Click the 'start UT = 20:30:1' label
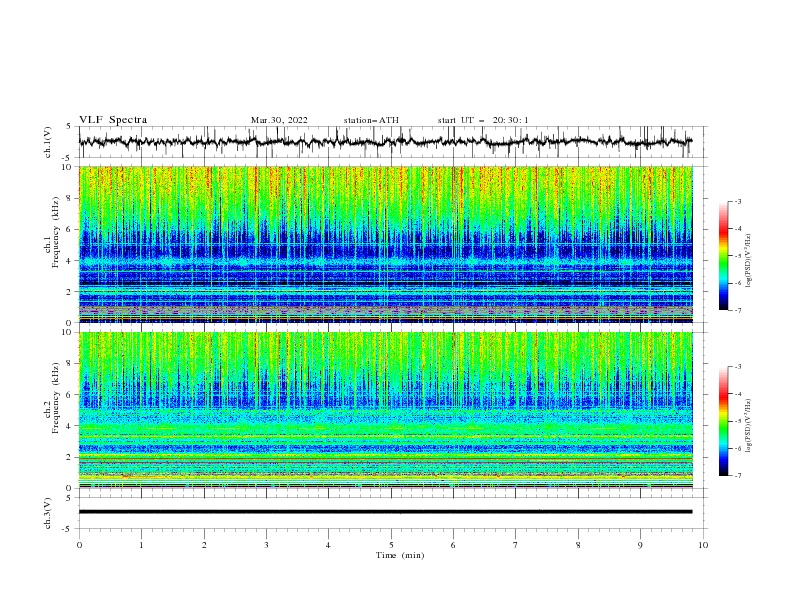Viewport: 792px width, 612px height. [482, 120]
